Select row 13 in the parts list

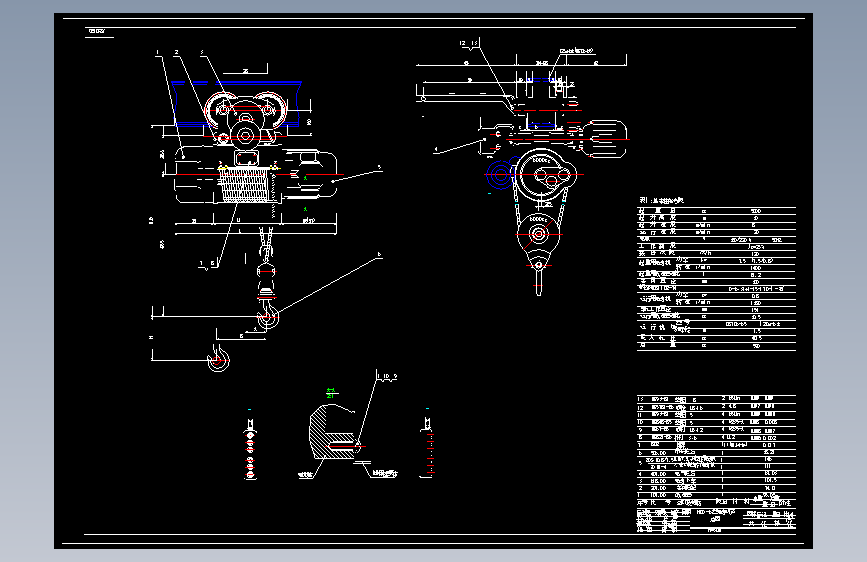pos(716,399)
